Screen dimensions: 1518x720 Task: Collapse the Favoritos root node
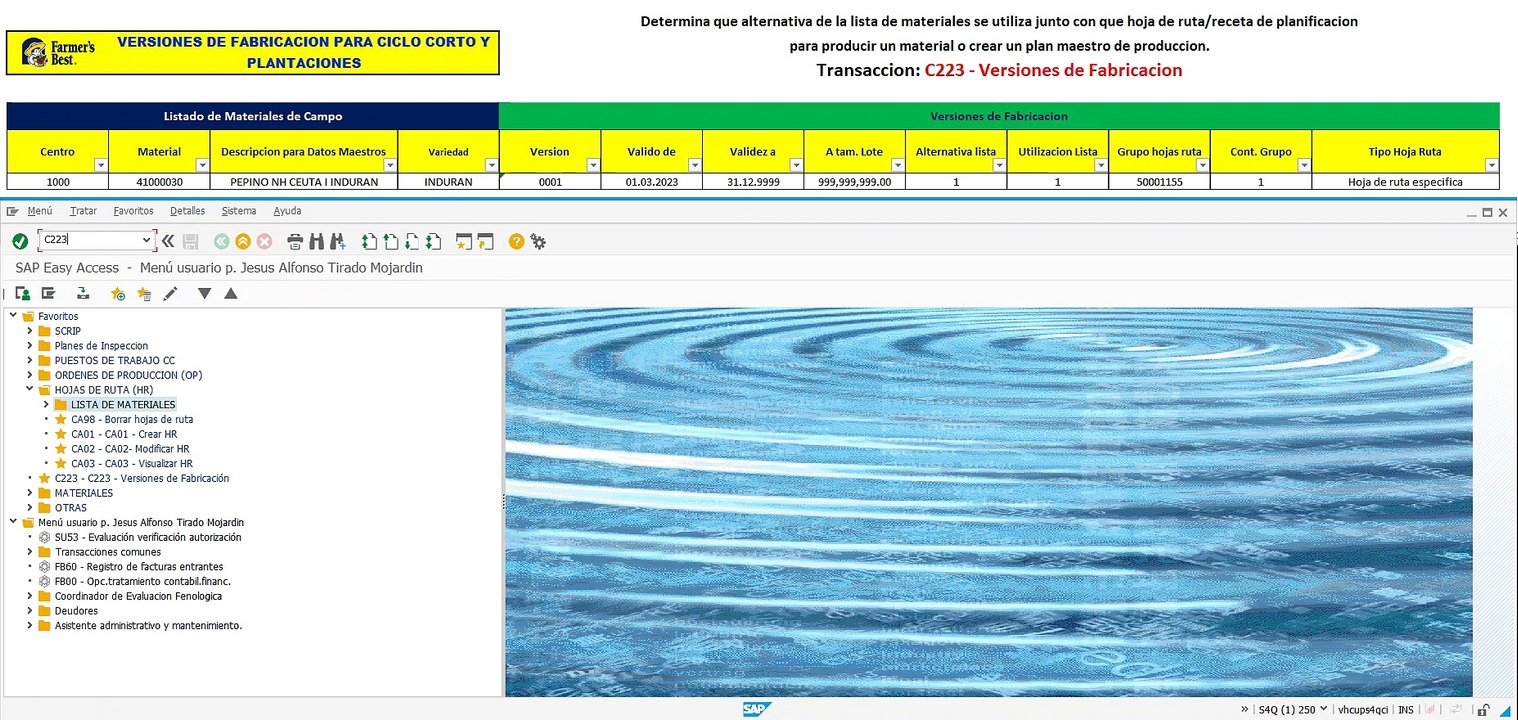(13, 316)
